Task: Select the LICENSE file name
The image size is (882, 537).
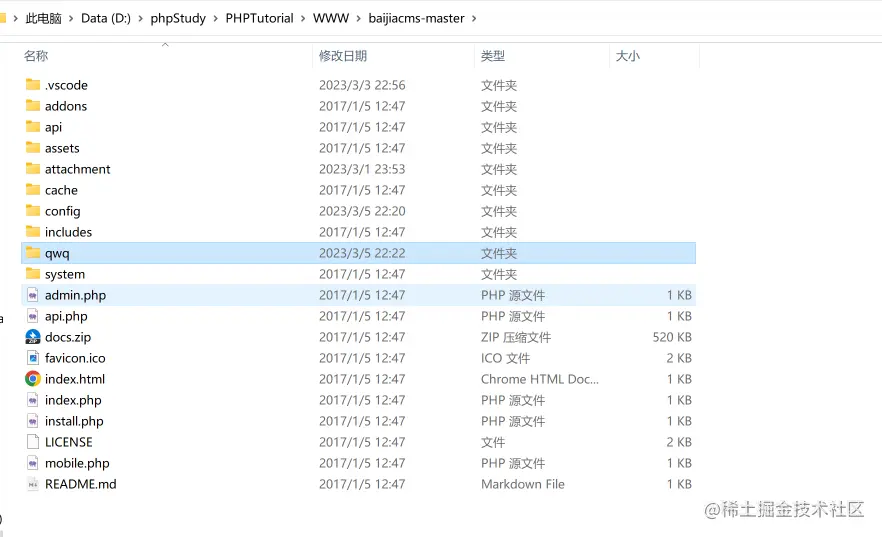Action: coord(69,442)
